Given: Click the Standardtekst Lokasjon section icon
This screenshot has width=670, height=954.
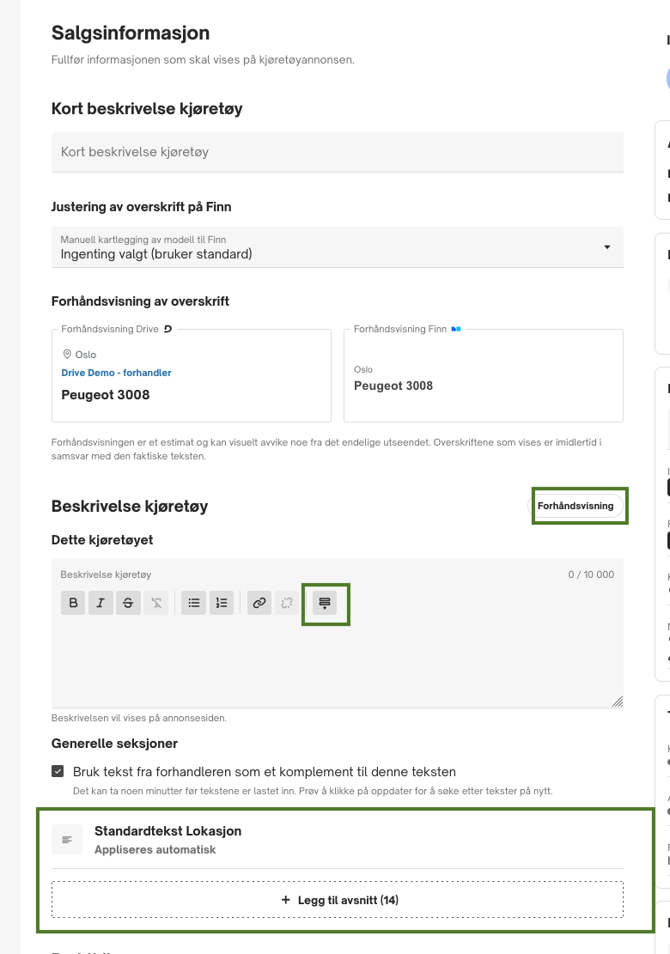Looking at the screenshot, I should tap(66, 839).
